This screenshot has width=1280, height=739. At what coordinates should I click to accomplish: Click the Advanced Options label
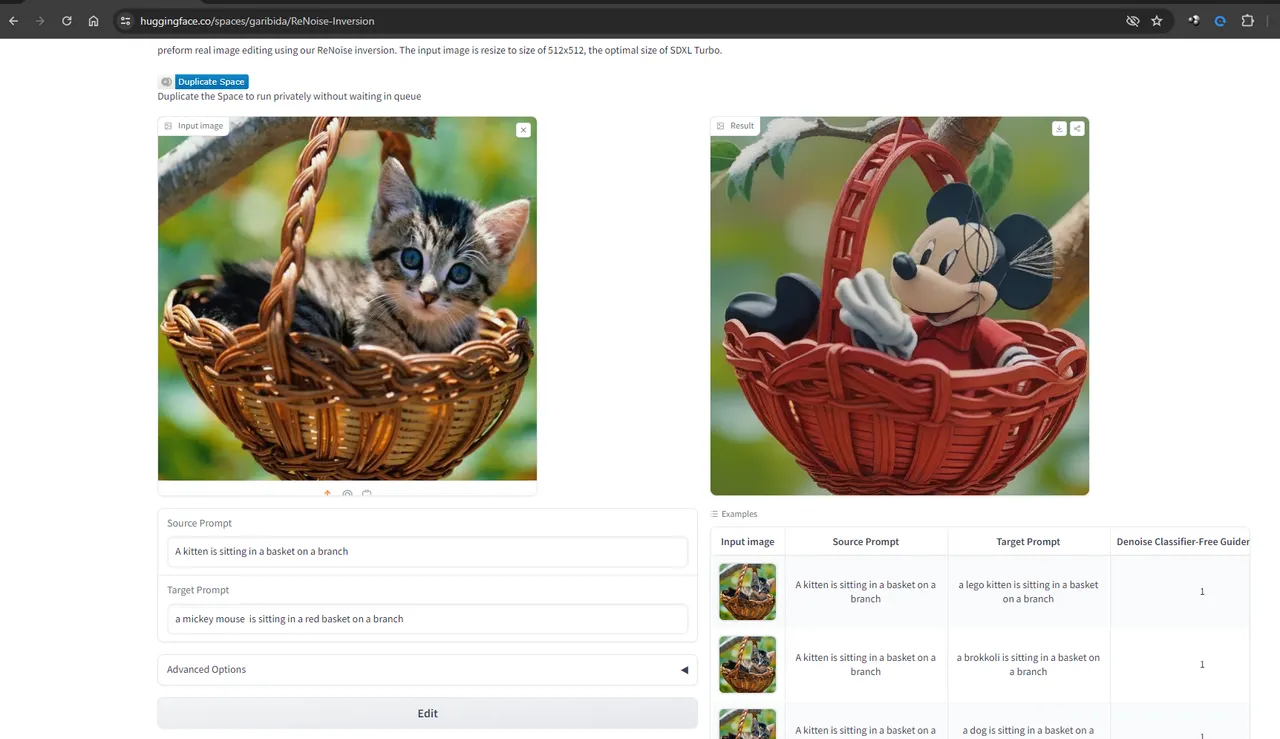click(x=206, y=670)
